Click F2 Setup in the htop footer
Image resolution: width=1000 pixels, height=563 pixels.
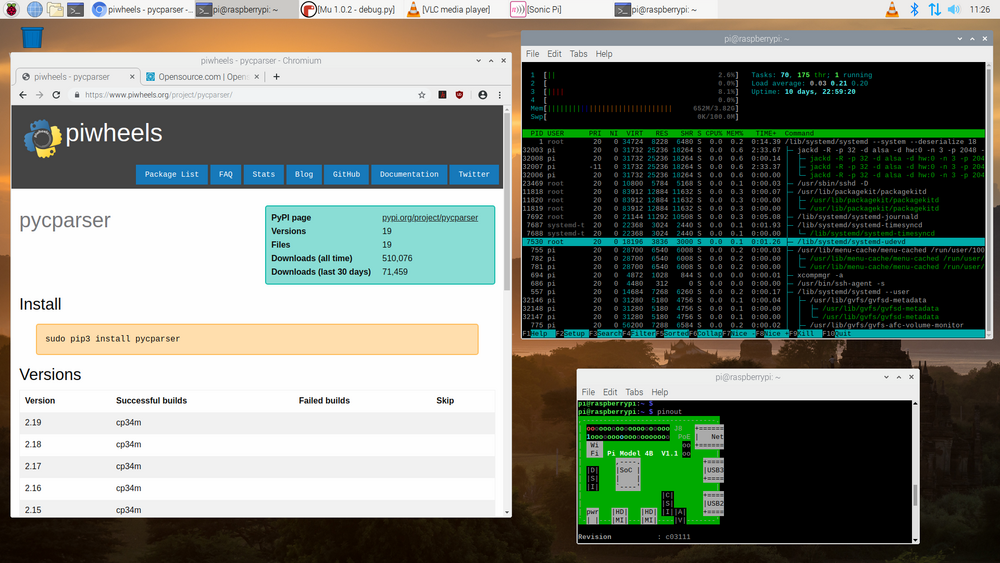click(x=570, y=333)
